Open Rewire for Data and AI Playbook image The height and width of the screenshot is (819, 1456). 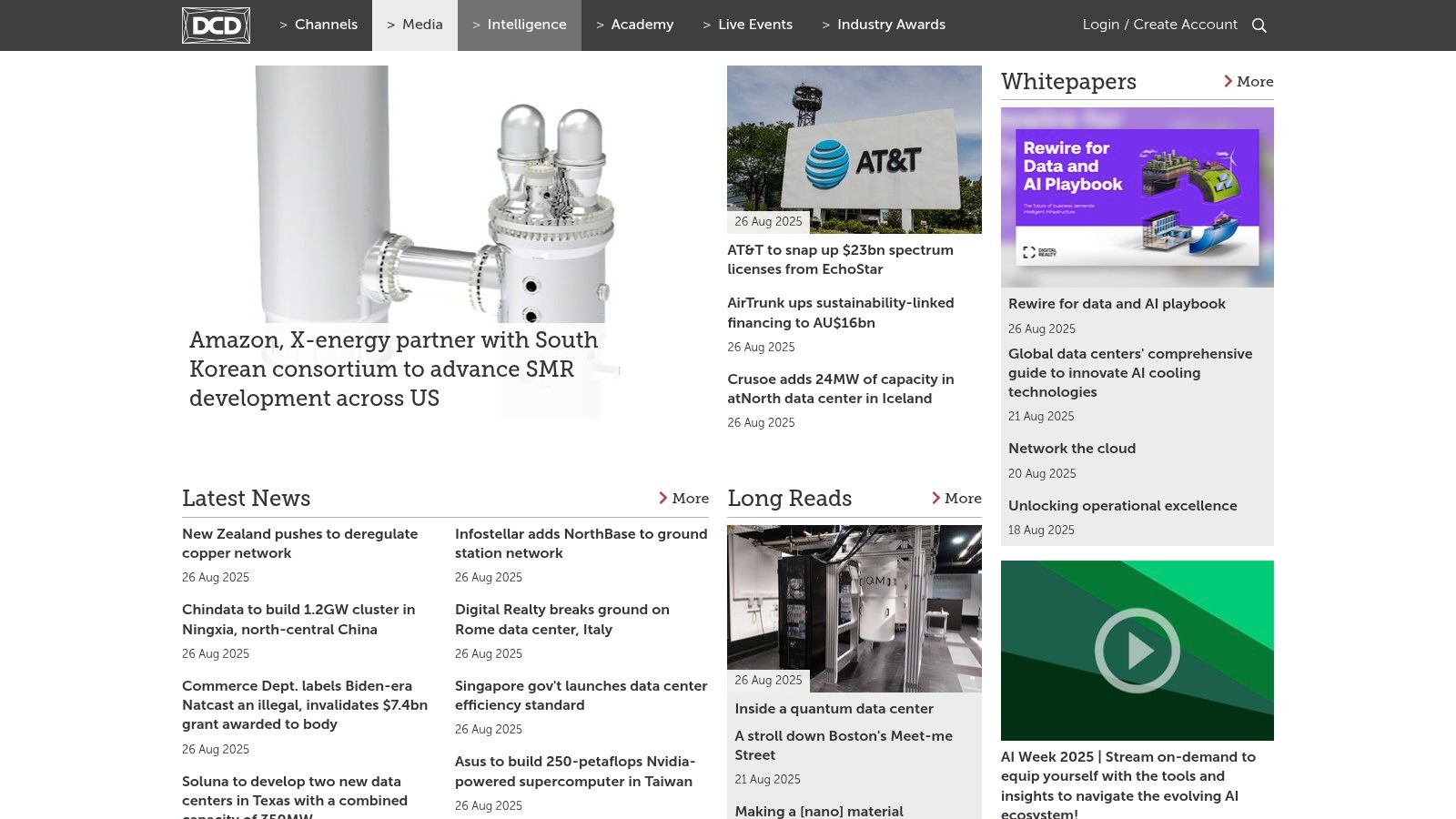pyautogui.click(x=1137, y=197)
